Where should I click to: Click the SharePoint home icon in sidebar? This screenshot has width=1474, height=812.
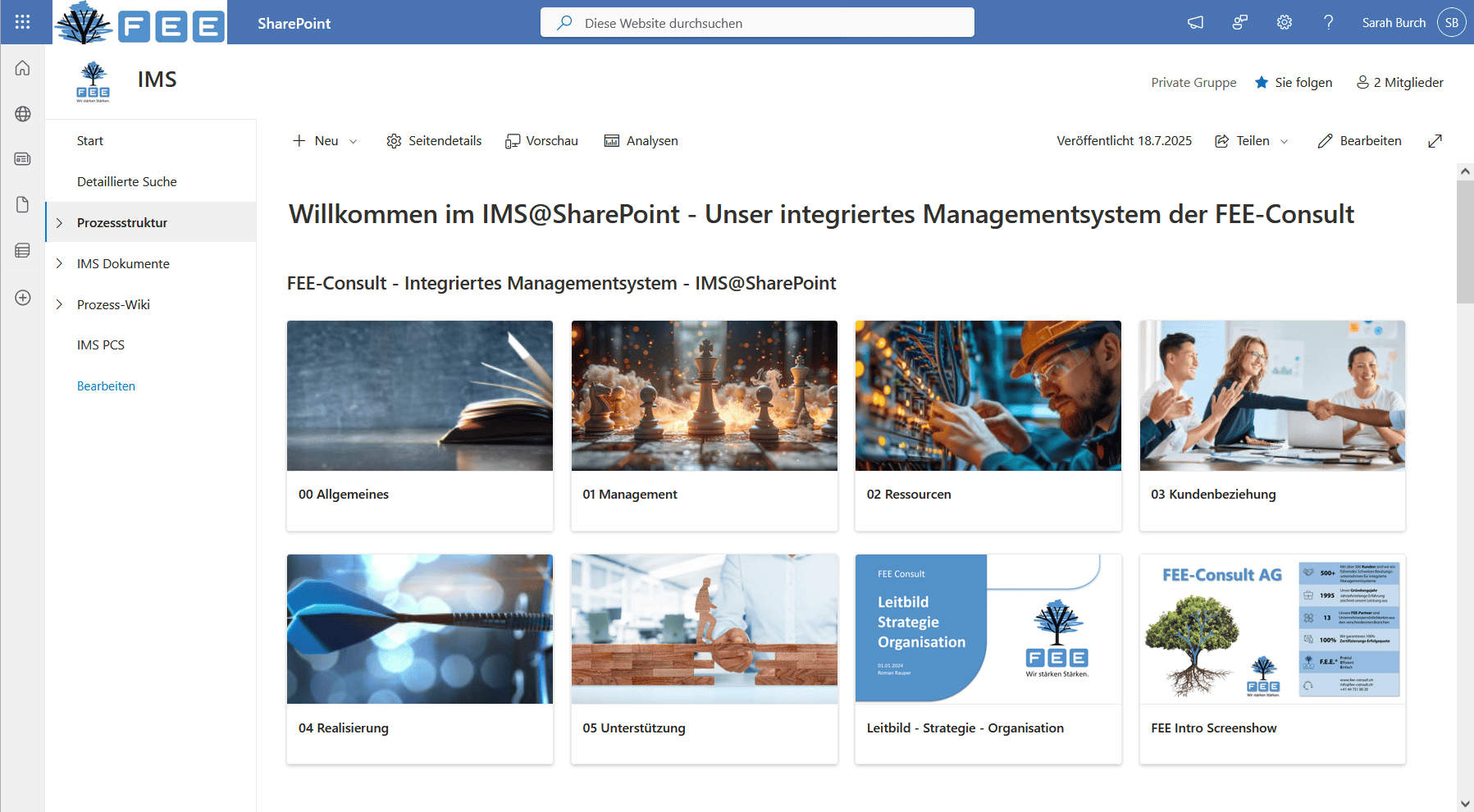(x=22, y=68)
